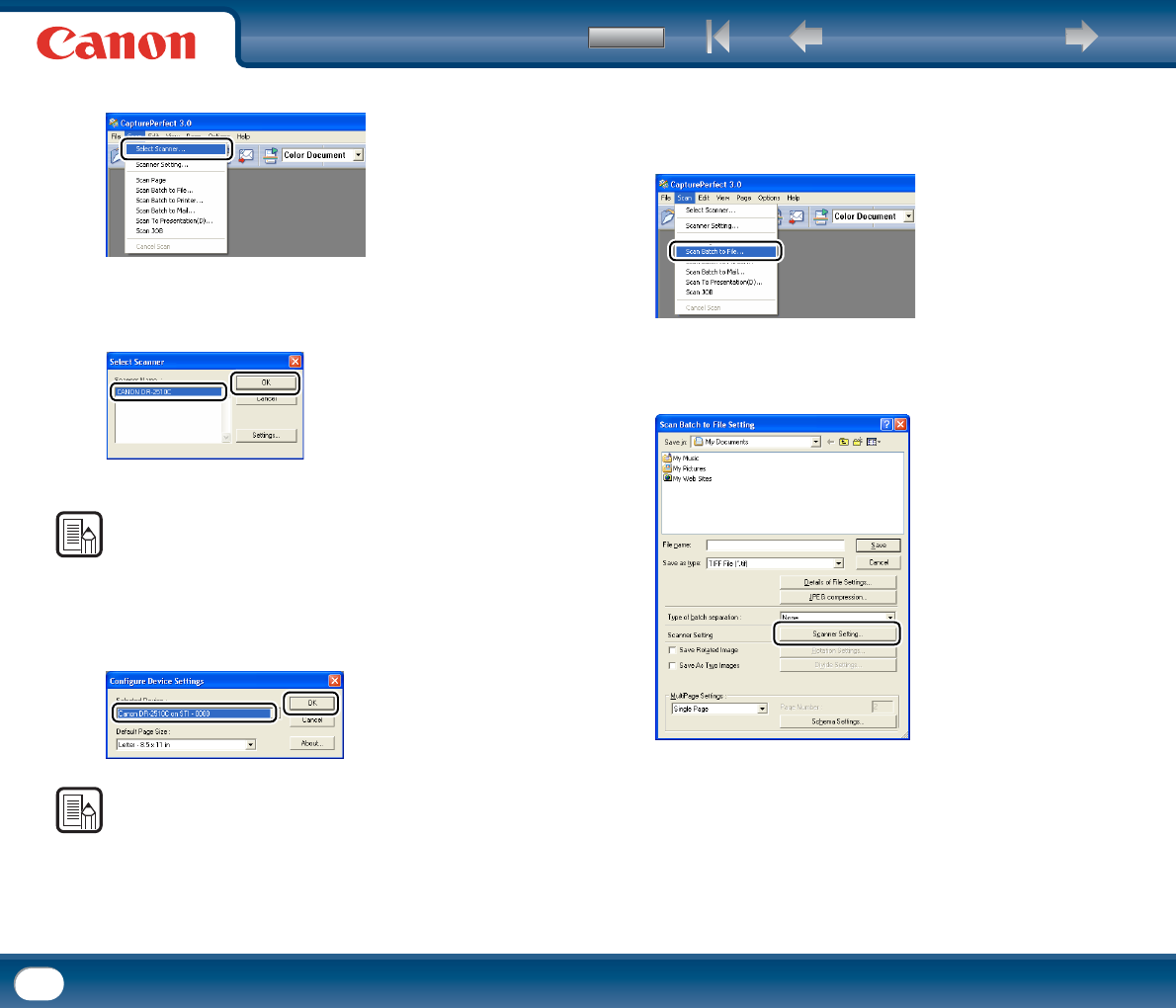
Task: Click the back arrow in save dialog
Action: [x=830, y=442]
